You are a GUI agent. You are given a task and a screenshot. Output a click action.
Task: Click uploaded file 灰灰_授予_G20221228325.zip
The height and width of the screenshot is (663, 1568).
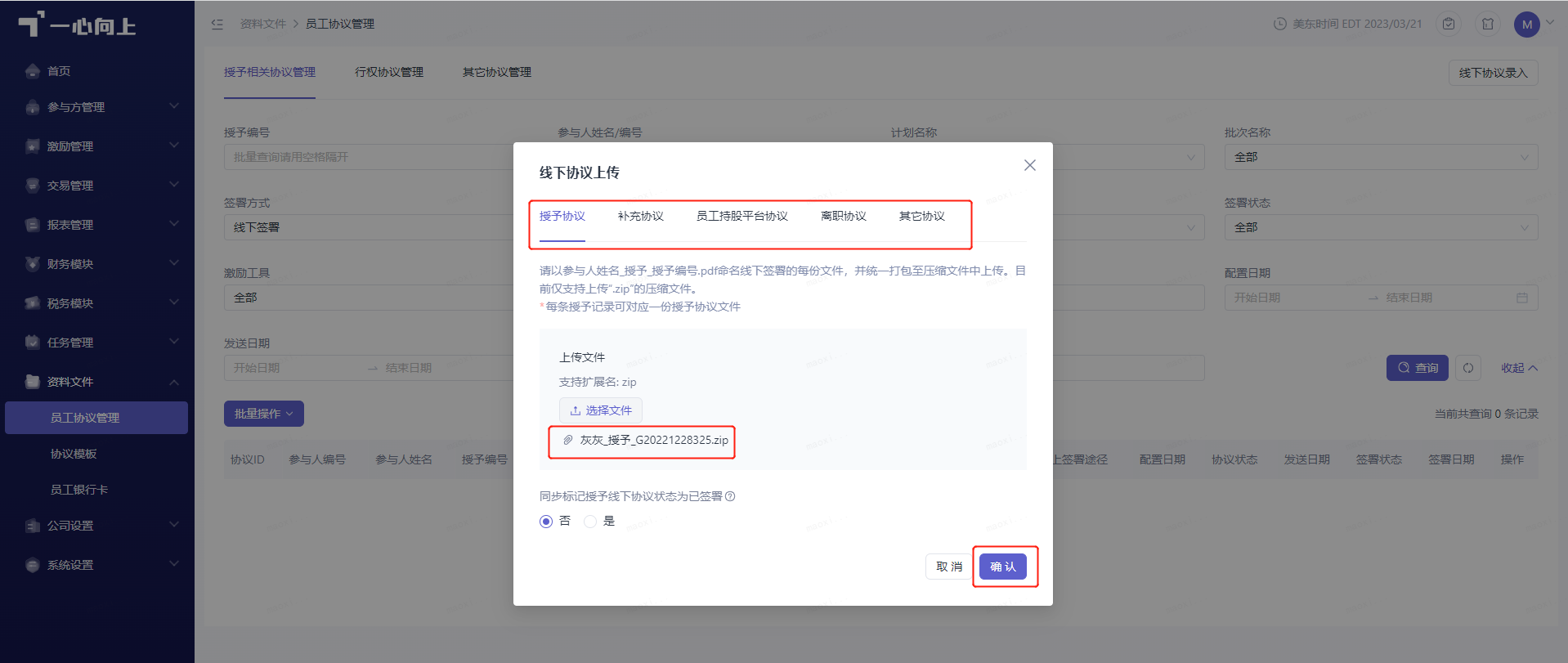pos(654,440)
